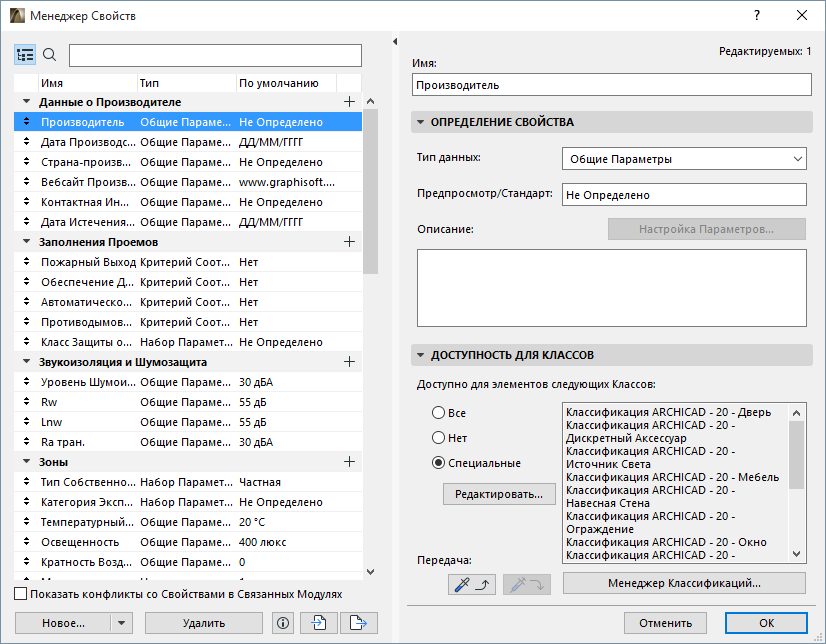The height and width of the screenshot is (644, 826).
Task: Select Классификация ARCHICAD - 20 - Дверь entry
Action: (668, 412)
